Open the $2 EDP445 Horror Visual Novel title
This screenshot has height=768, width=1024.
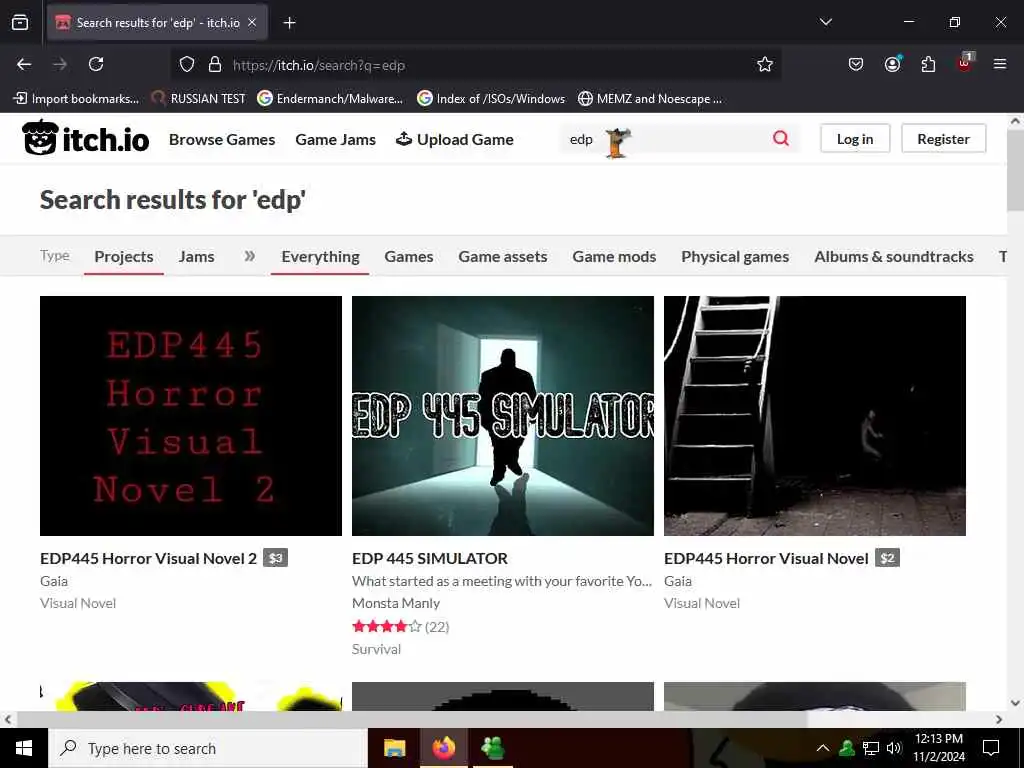point(766,558)
